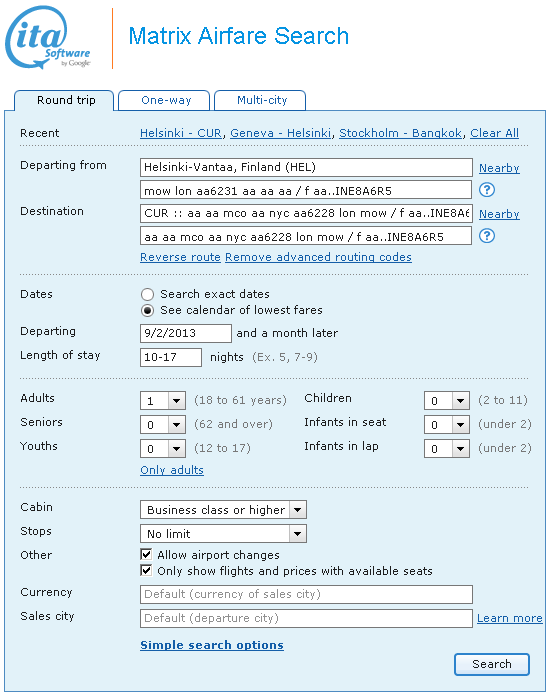Select Search exact dates radio button

pyautogui.click(x=147, y=294)
